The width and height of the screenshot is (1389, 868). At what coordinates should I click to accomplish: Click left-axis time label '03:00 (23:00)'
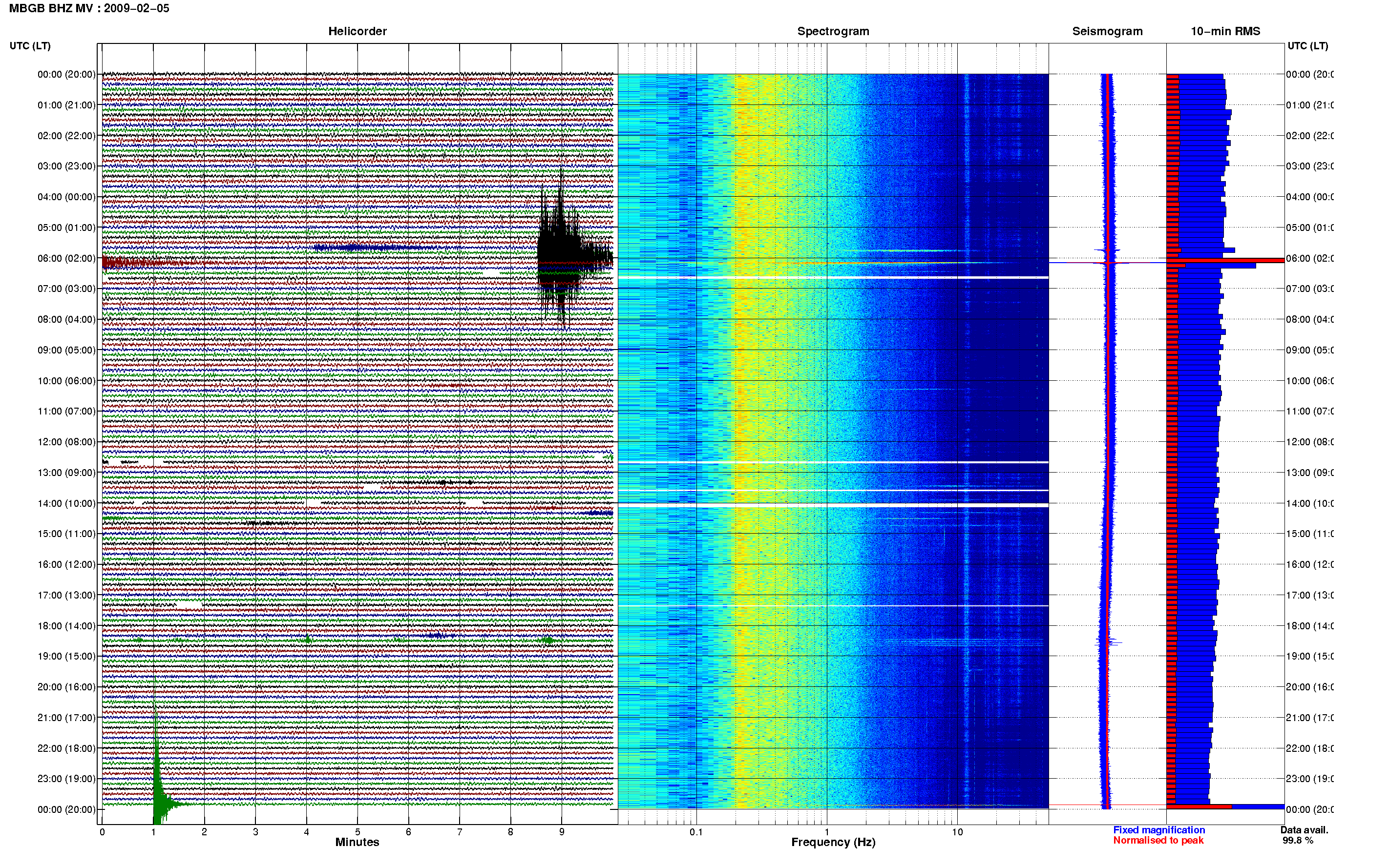(66, 166)
